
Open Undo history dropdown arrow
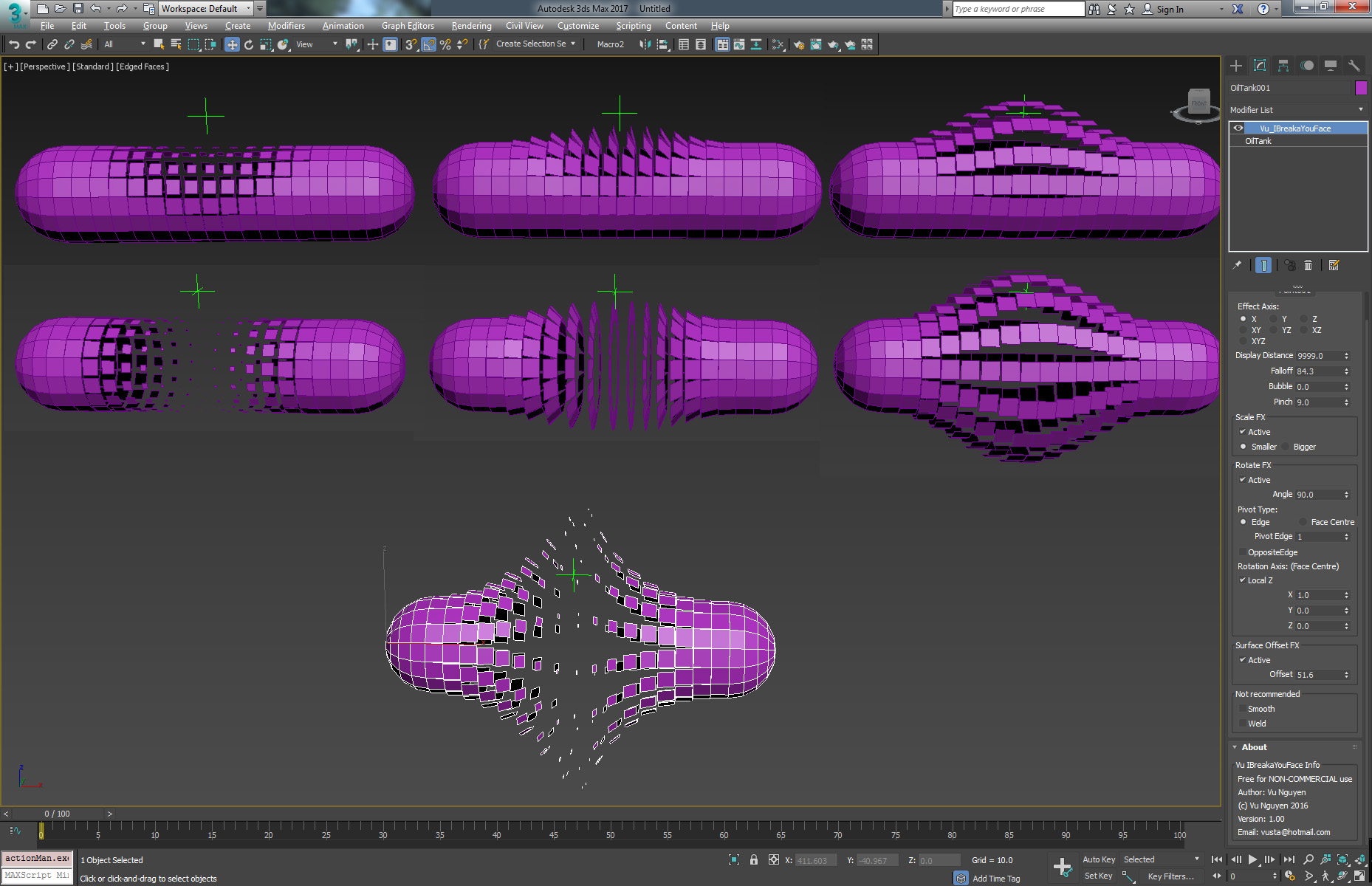click(x=109, y=9)
